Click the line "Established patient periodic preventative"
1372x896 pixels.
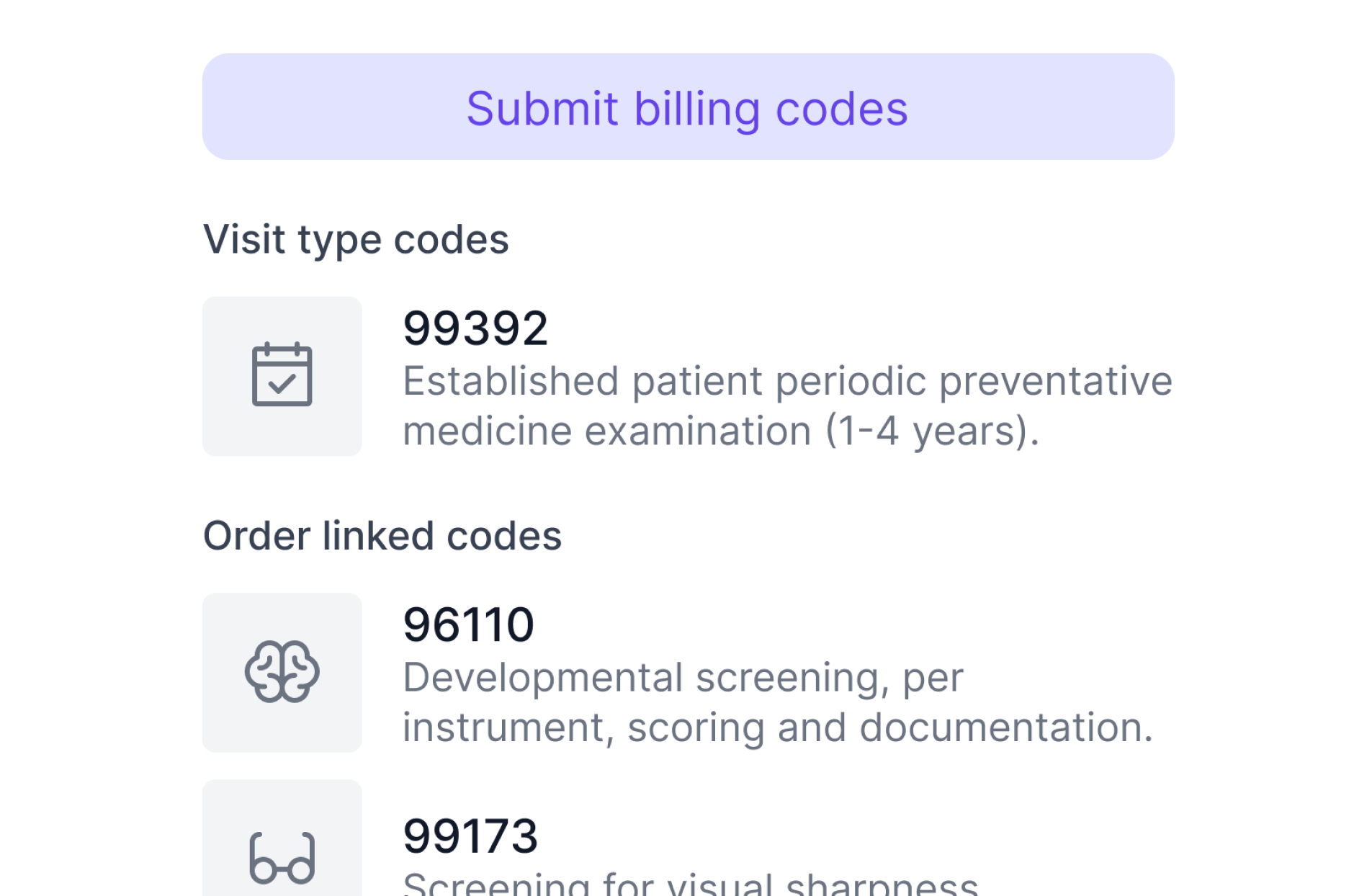tap(786, 381)
